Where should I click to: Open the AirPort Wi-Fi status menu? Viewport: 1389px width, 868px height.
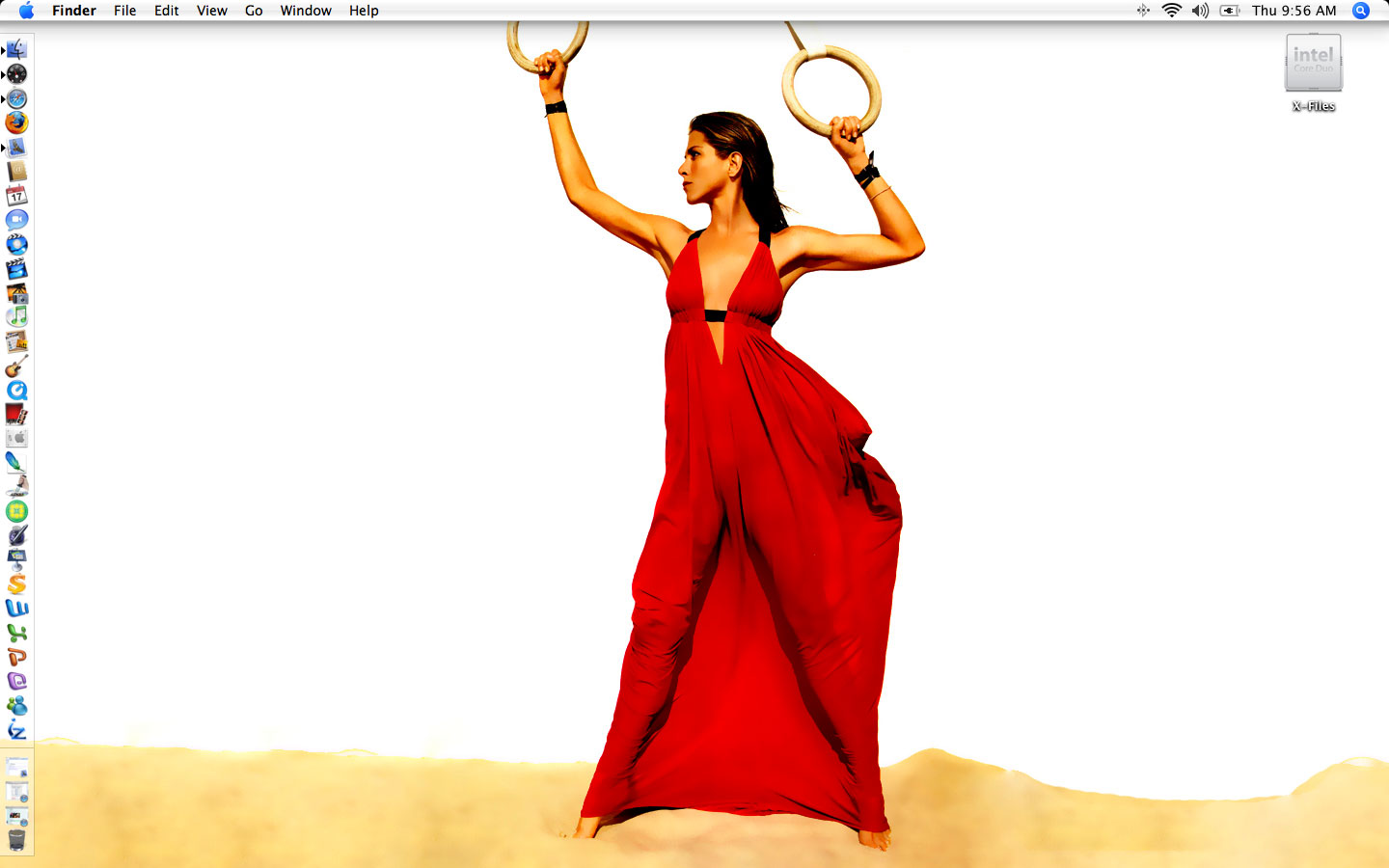(1172, 11)
